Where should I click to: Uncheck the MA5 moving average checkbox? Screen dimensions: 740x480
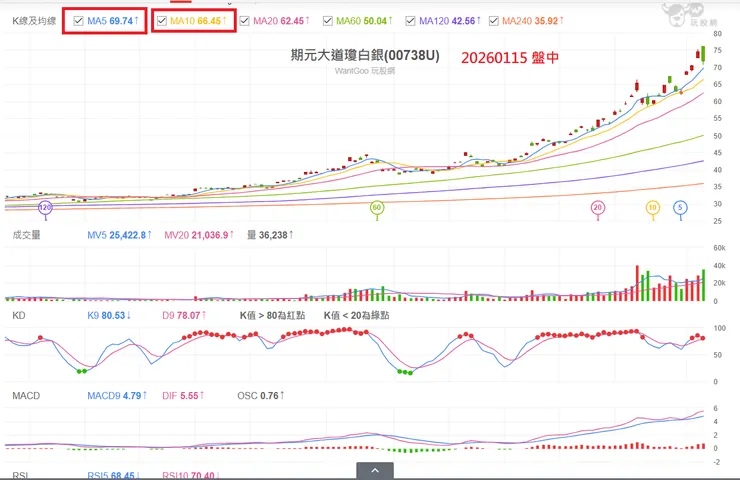point(78,21)
